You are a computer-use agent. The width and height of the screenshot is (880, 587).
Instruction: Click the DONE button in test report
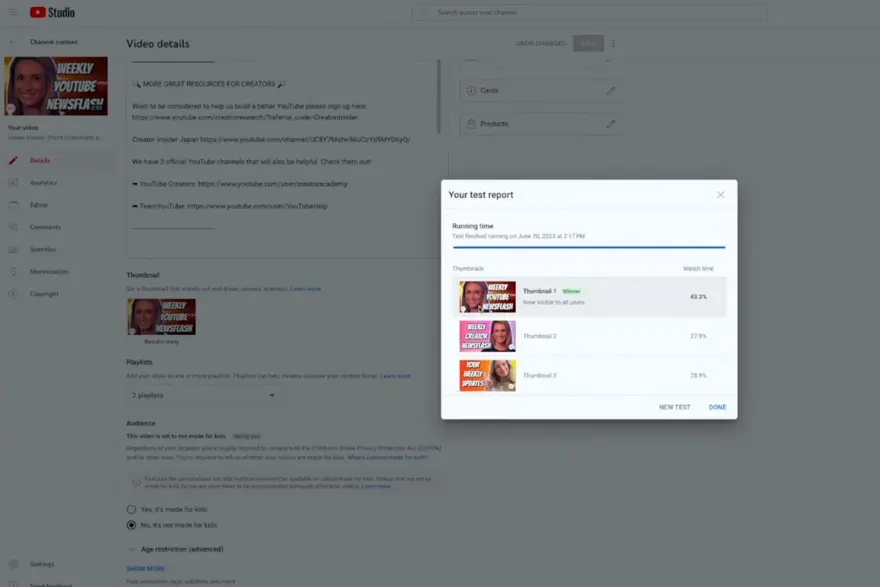717,407
